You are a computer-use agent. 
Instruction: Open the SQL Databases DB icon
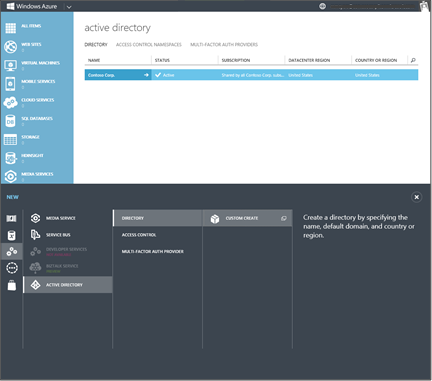pyautogui.click(x=10, y=121)
